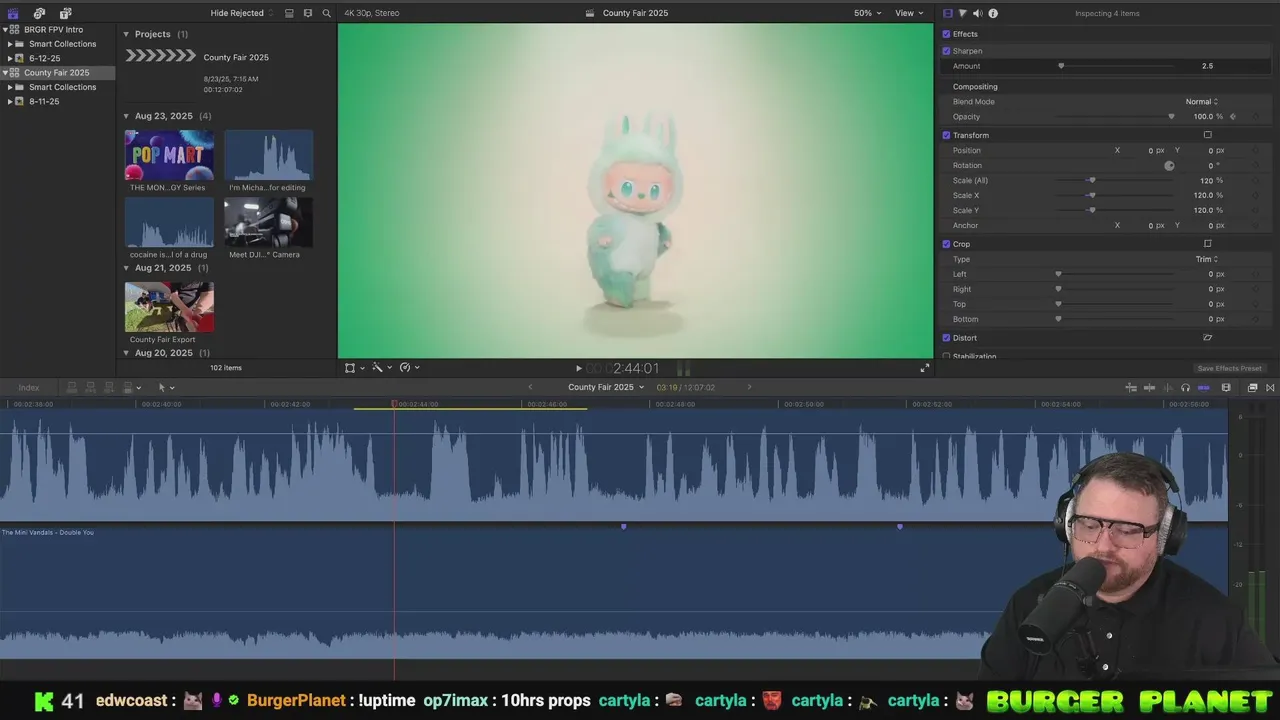Show Distort onscreen controls in inspector

[x=1207, y=338]
